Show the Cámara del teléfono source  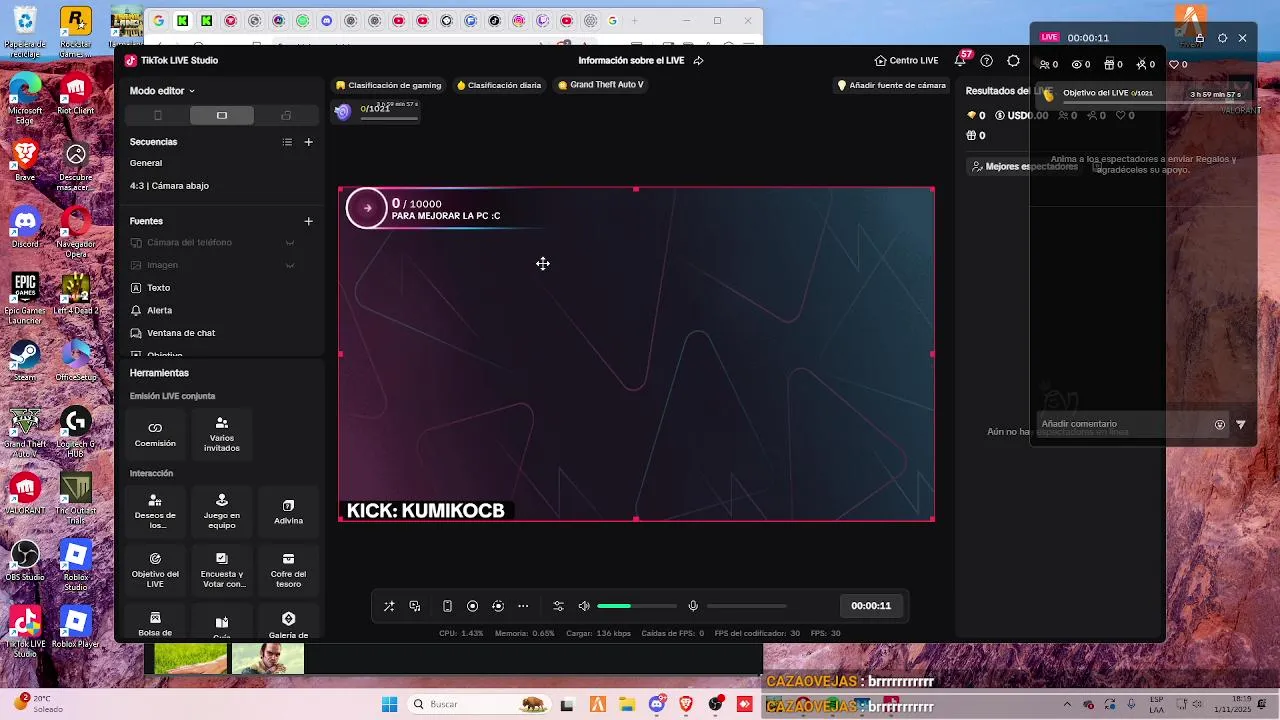coord(290,243)
